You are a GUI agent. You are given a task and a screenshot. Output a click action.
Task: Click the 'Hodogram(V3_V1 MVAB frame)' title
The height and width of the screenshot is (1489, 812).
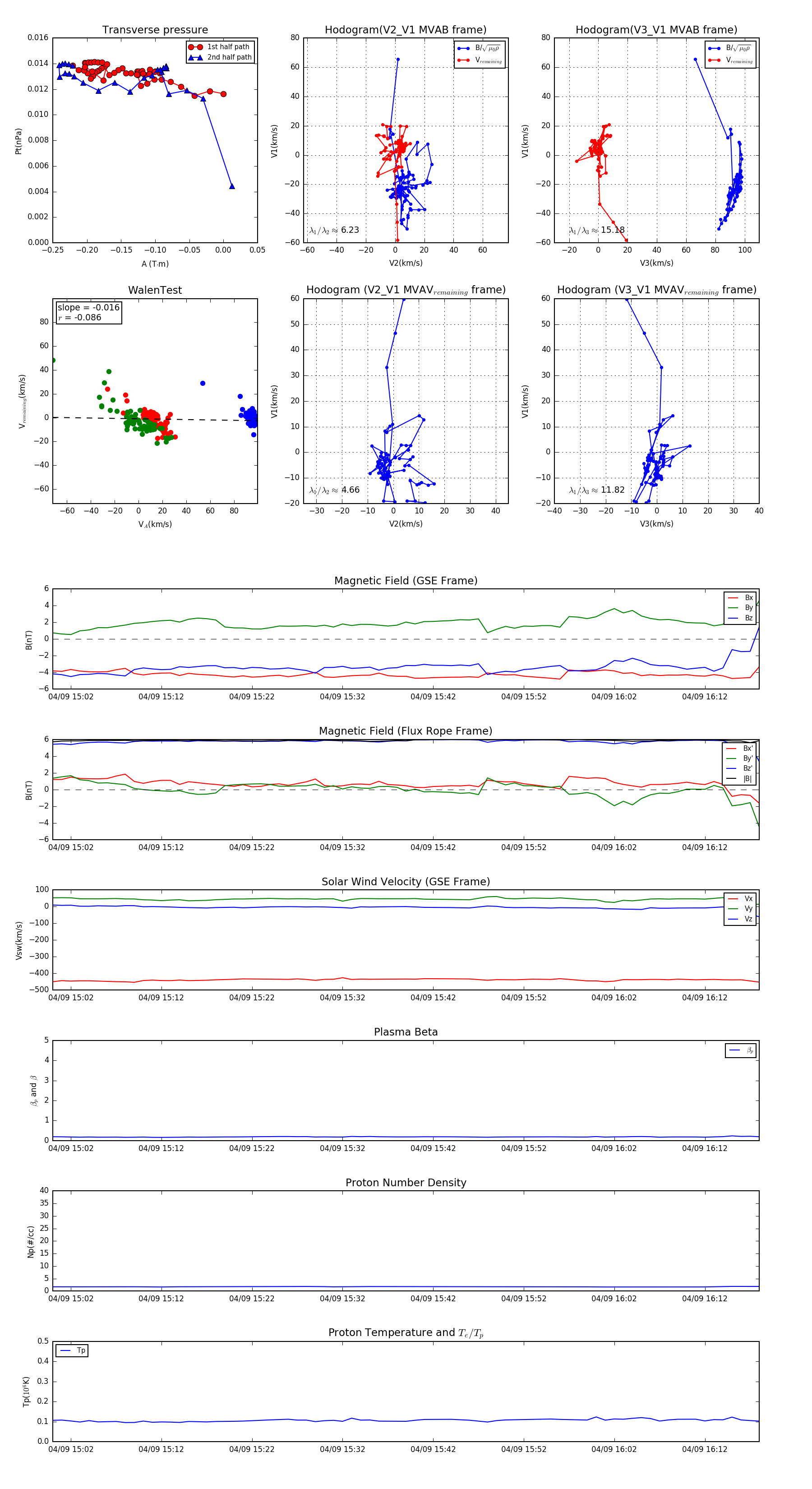click(x=656, y=30)
